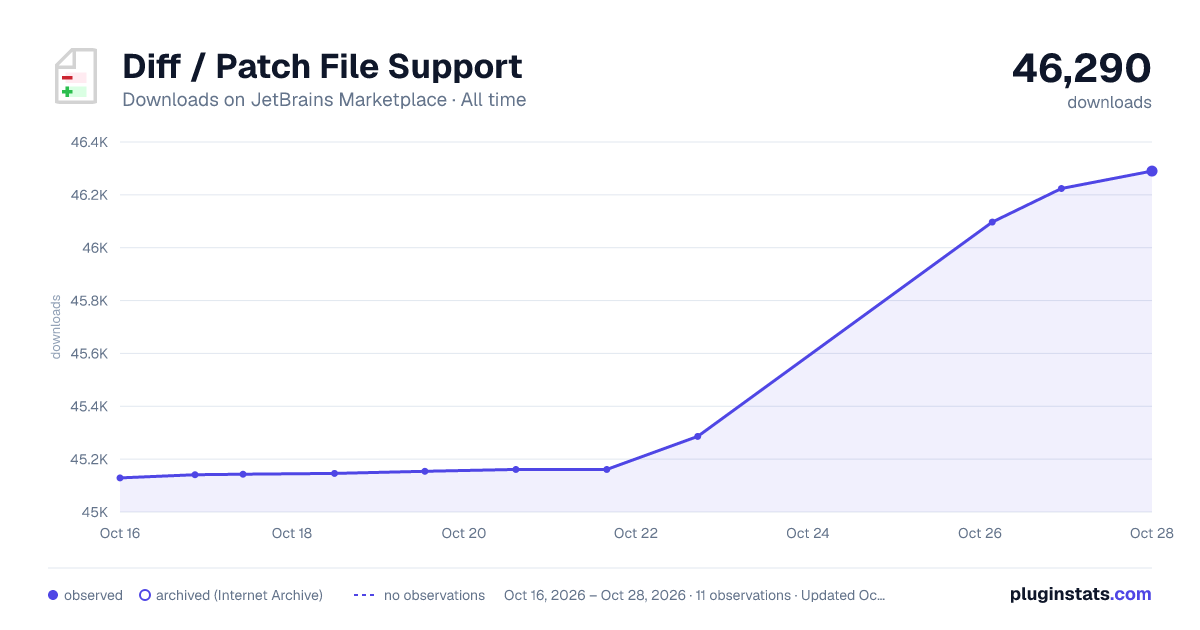The image size is (1200, 630).
Task: Open the pluginstats.com link
Action: click(x=1080, y=594)
